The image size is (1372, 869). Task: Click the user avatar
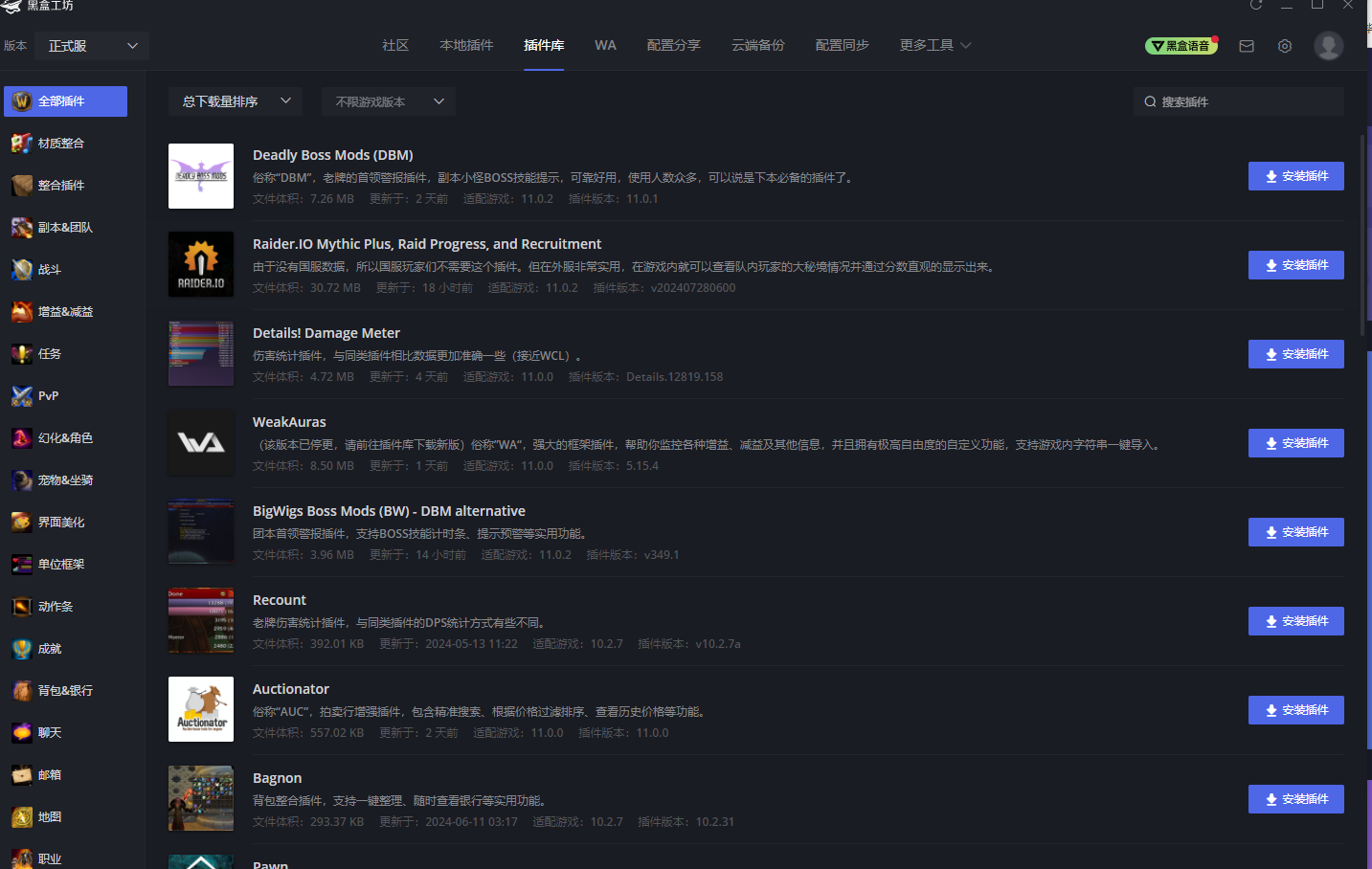pyautogui.click(x=1328, y=45)
